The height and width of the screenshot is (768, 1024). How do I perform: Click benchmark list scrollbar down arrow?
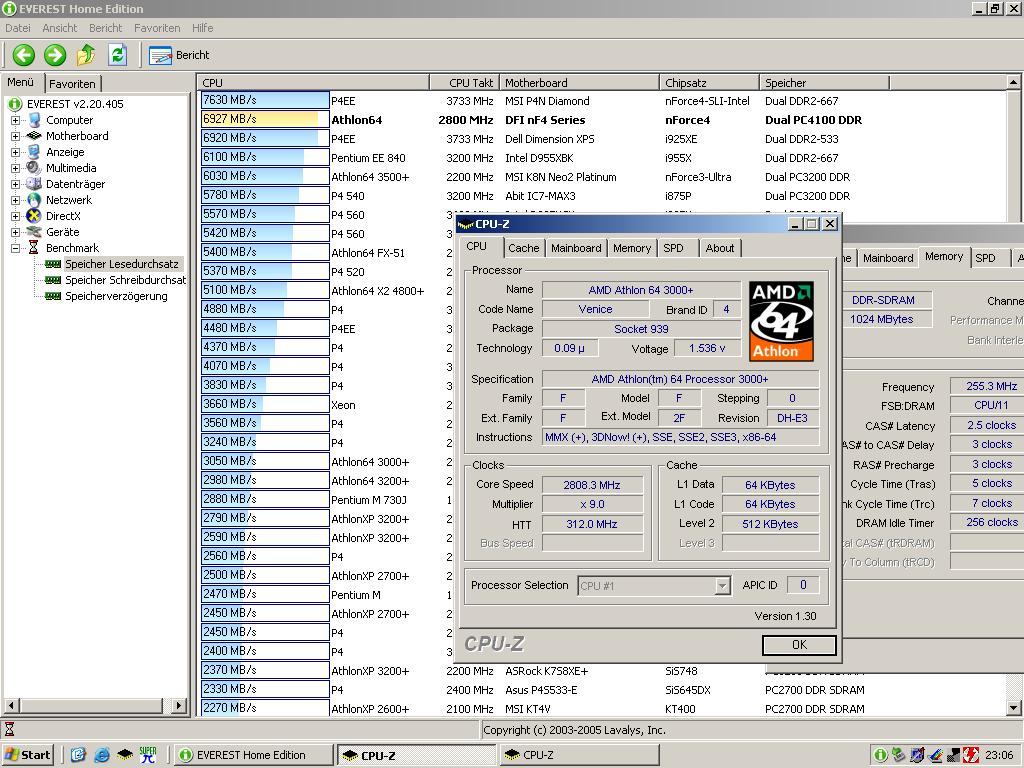pos(1013,708)
